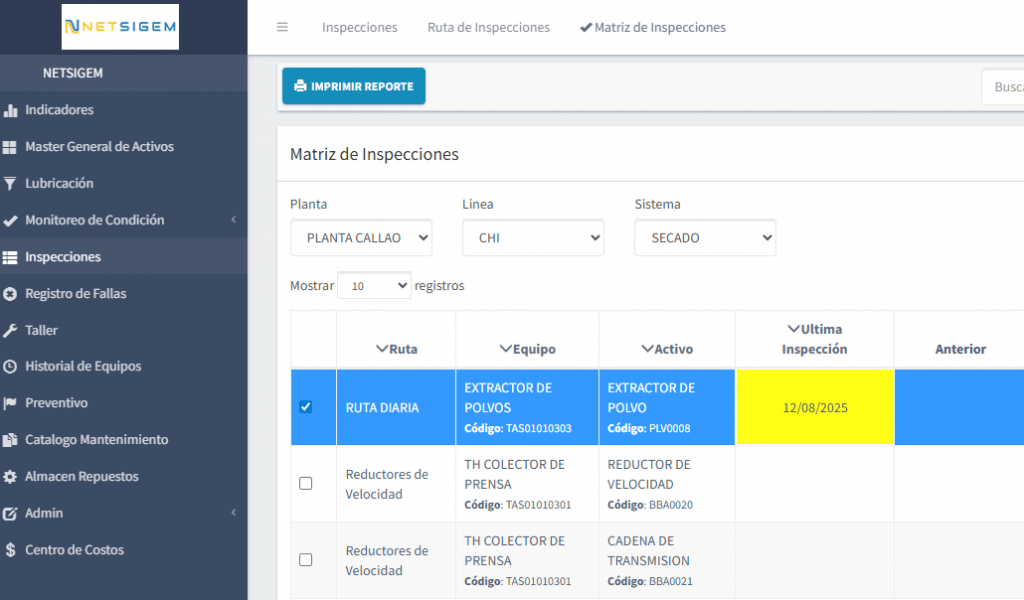Click the Registro de Fallas icon
Image resolution: width=1024 pixels, height=600 pixels.
(10, 294)
